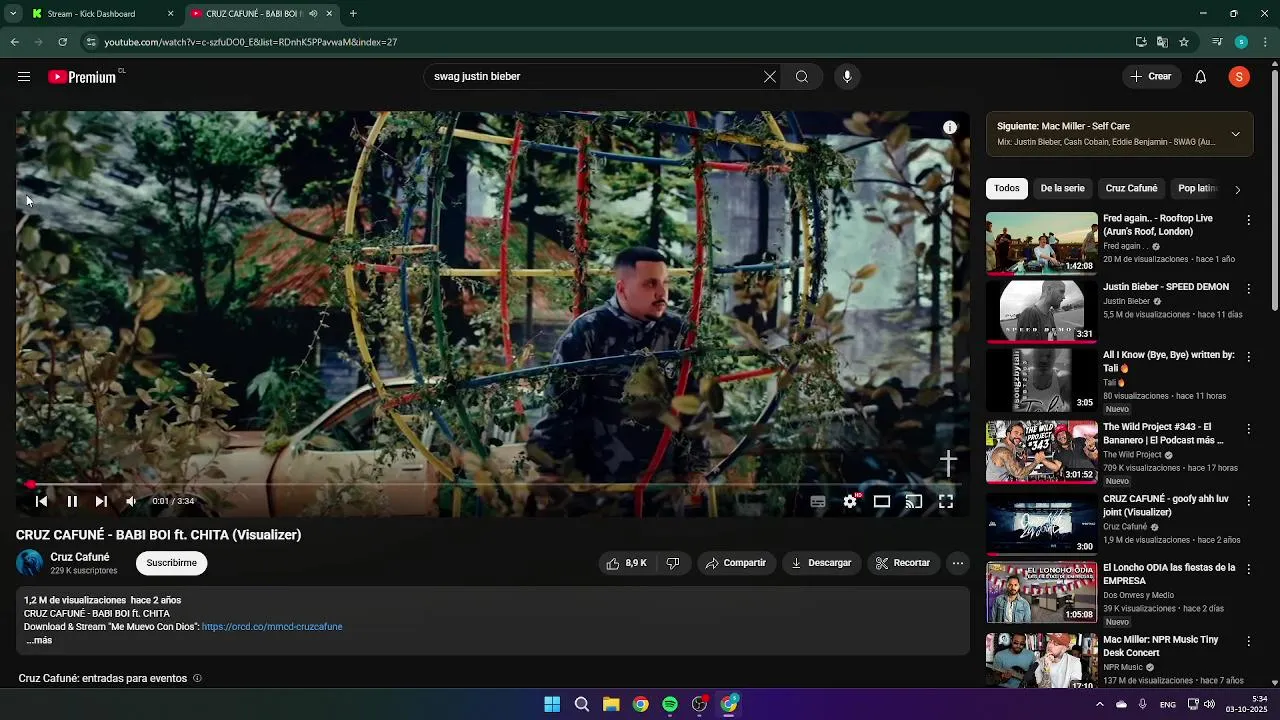Select the Todos filter chip
This screenshot has height=720, width=1280.
pos(1007,188)
